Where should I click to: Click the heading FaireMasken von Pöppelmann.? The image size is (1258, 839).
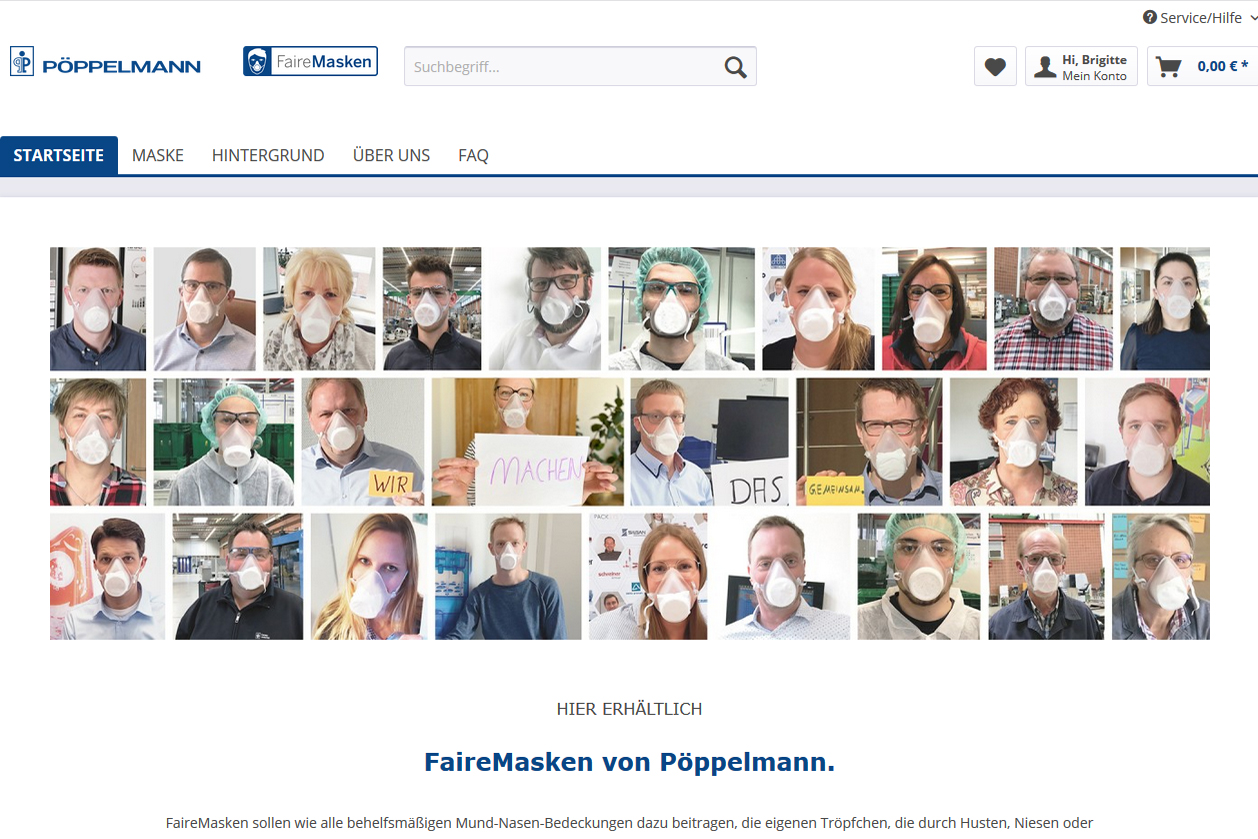point(629,762)
